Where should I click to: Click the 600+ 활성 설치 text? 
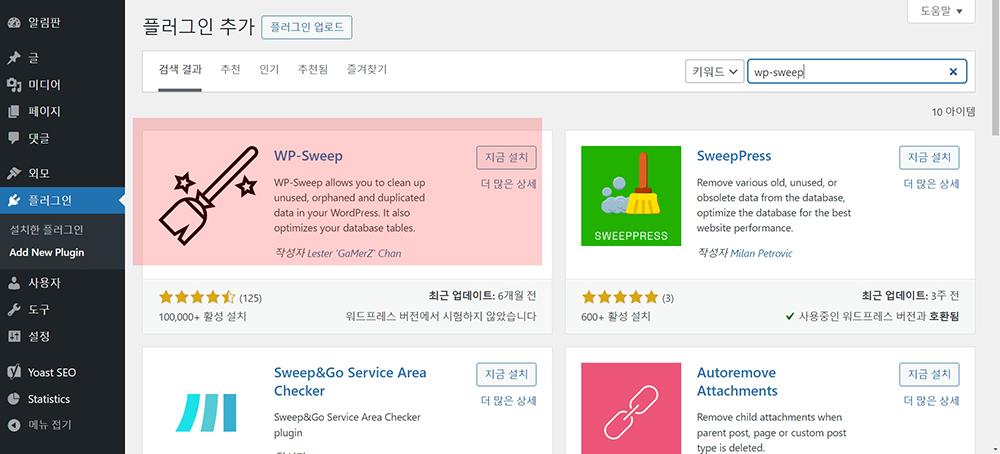pos(616,316)
